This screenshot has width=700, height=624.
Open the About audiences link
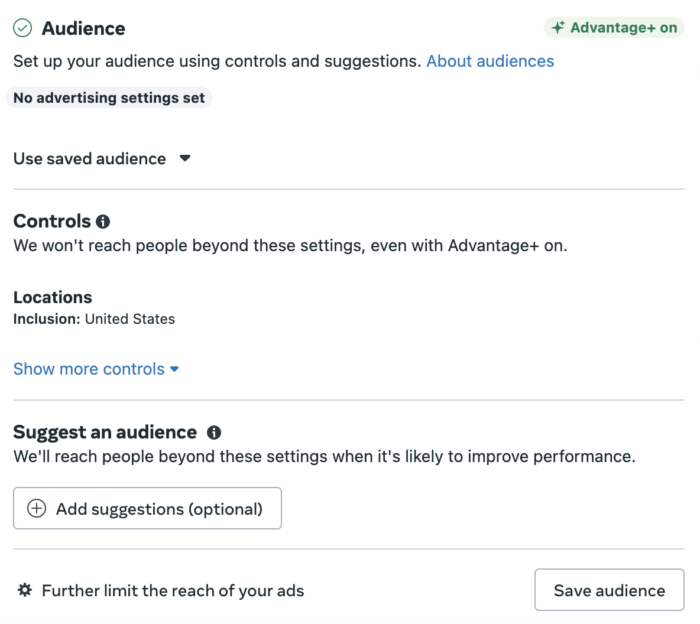[490, 61]
